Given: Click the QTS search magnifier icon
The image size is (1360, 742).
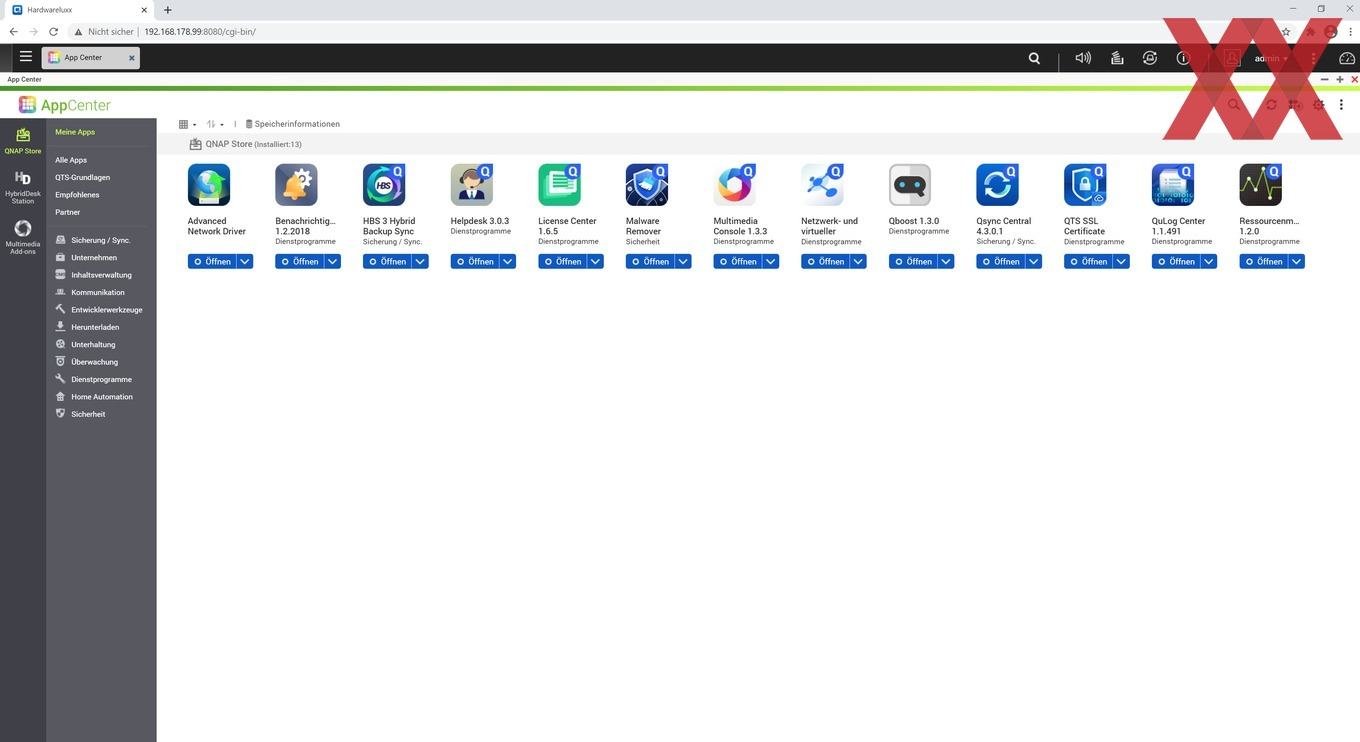Looking at the screenshot, I should click(1034, 58).
